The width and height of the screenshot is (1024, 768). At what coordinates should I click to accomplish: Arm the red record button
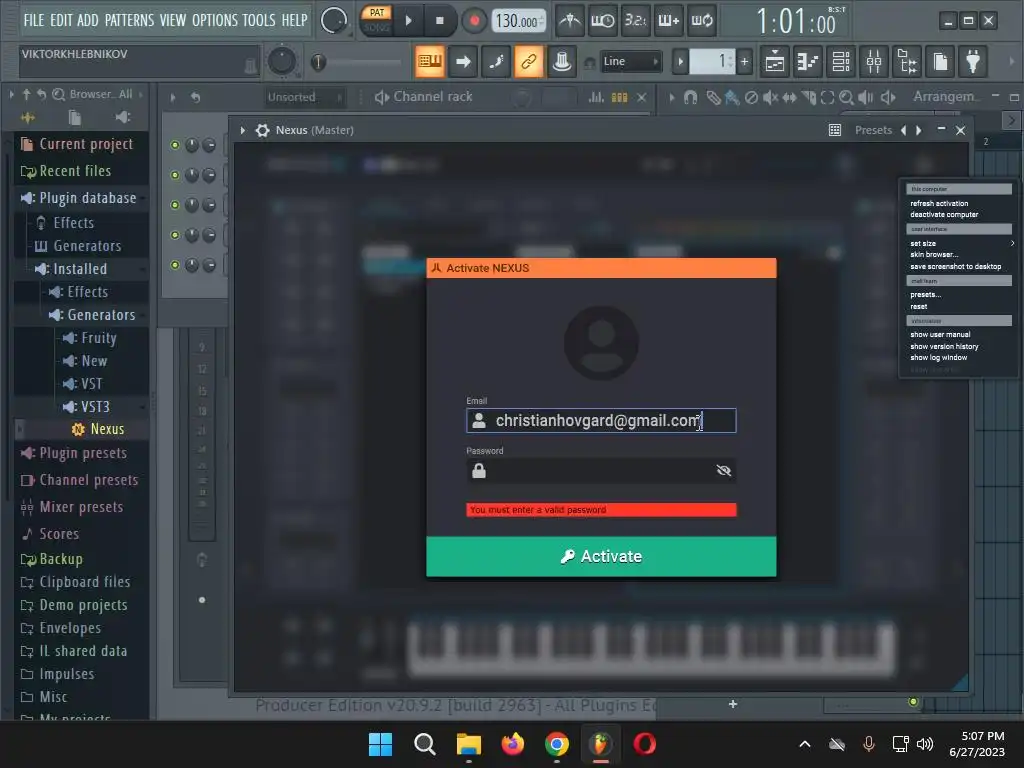tap(474, 21)
